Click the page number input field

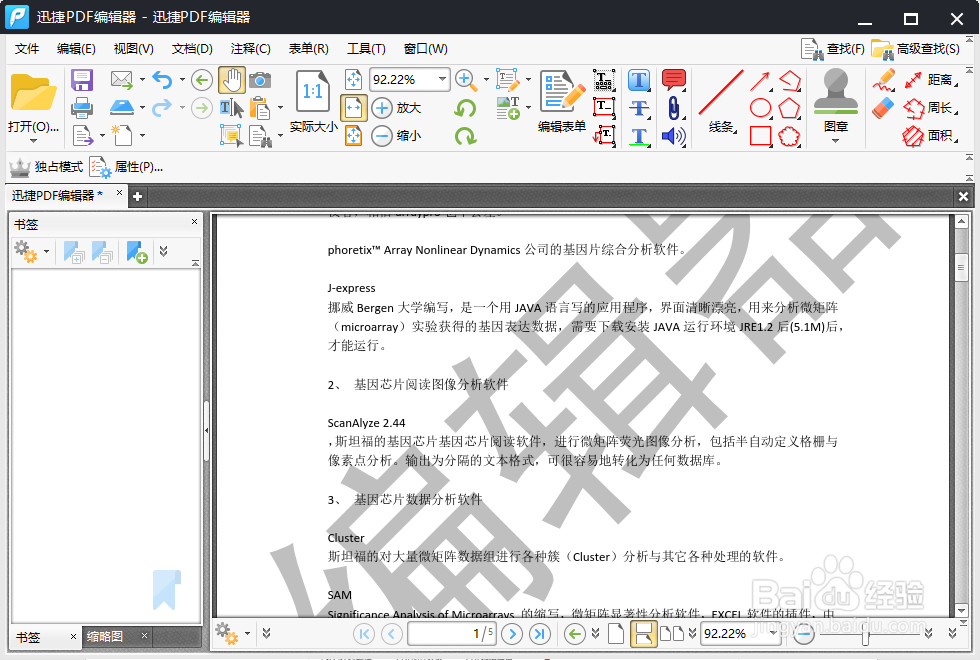[452, 634]
